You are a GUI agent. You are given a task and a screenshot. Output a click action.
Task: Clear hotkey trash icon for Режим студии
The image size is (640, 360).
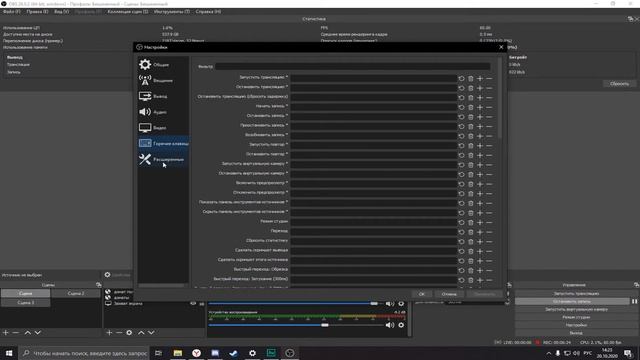click(x=471, y=222)
